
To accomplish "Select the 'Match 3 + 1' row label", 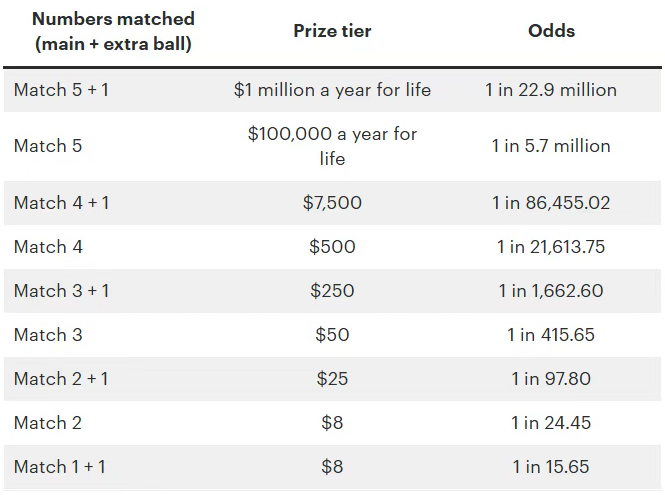I will (x=62, y=291).
